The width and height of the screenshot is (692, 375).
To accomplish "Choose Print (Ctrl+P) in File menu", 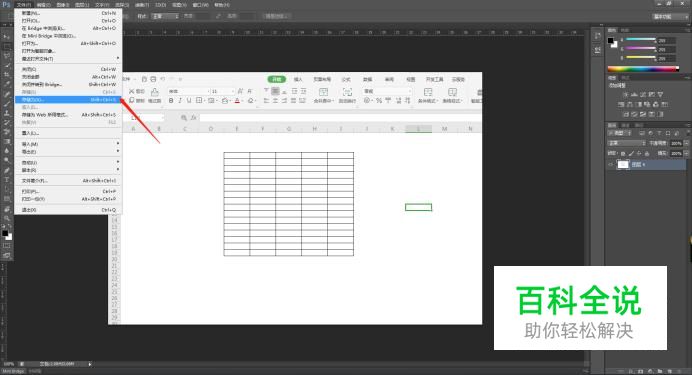I will [68, 191].
